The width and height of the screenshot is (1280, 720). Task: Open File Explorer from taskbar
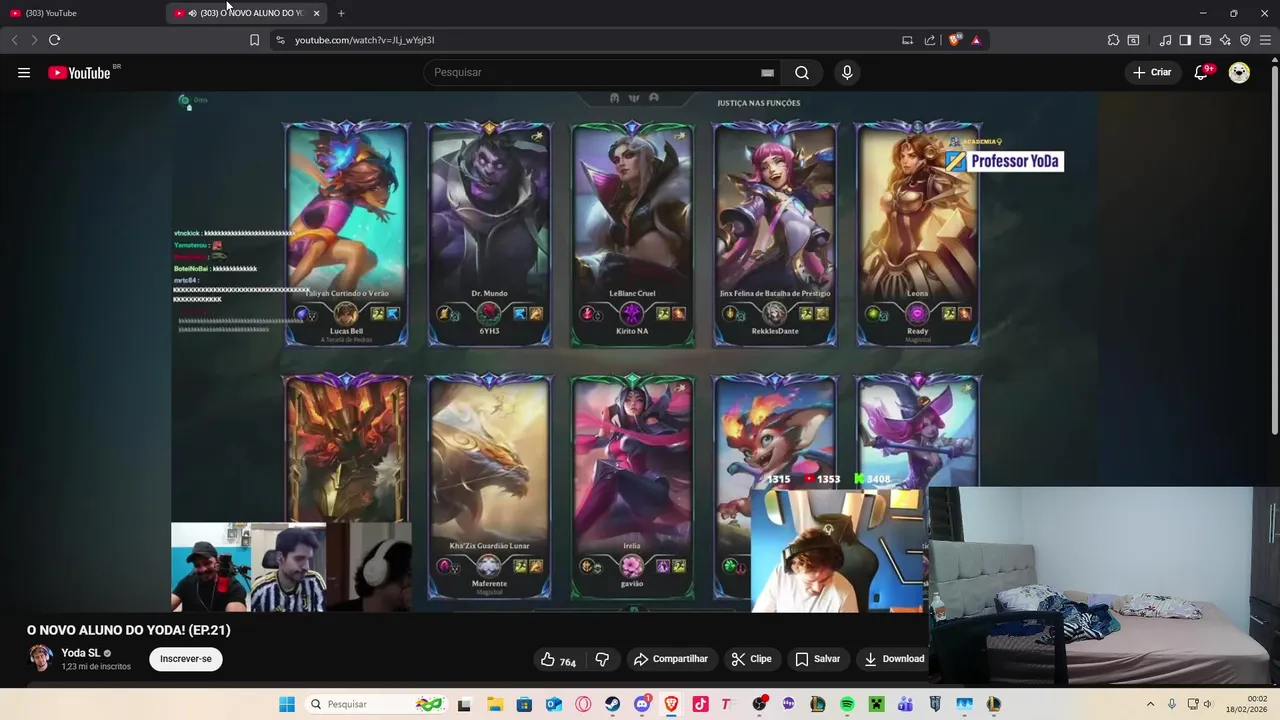tap(495, 704)
